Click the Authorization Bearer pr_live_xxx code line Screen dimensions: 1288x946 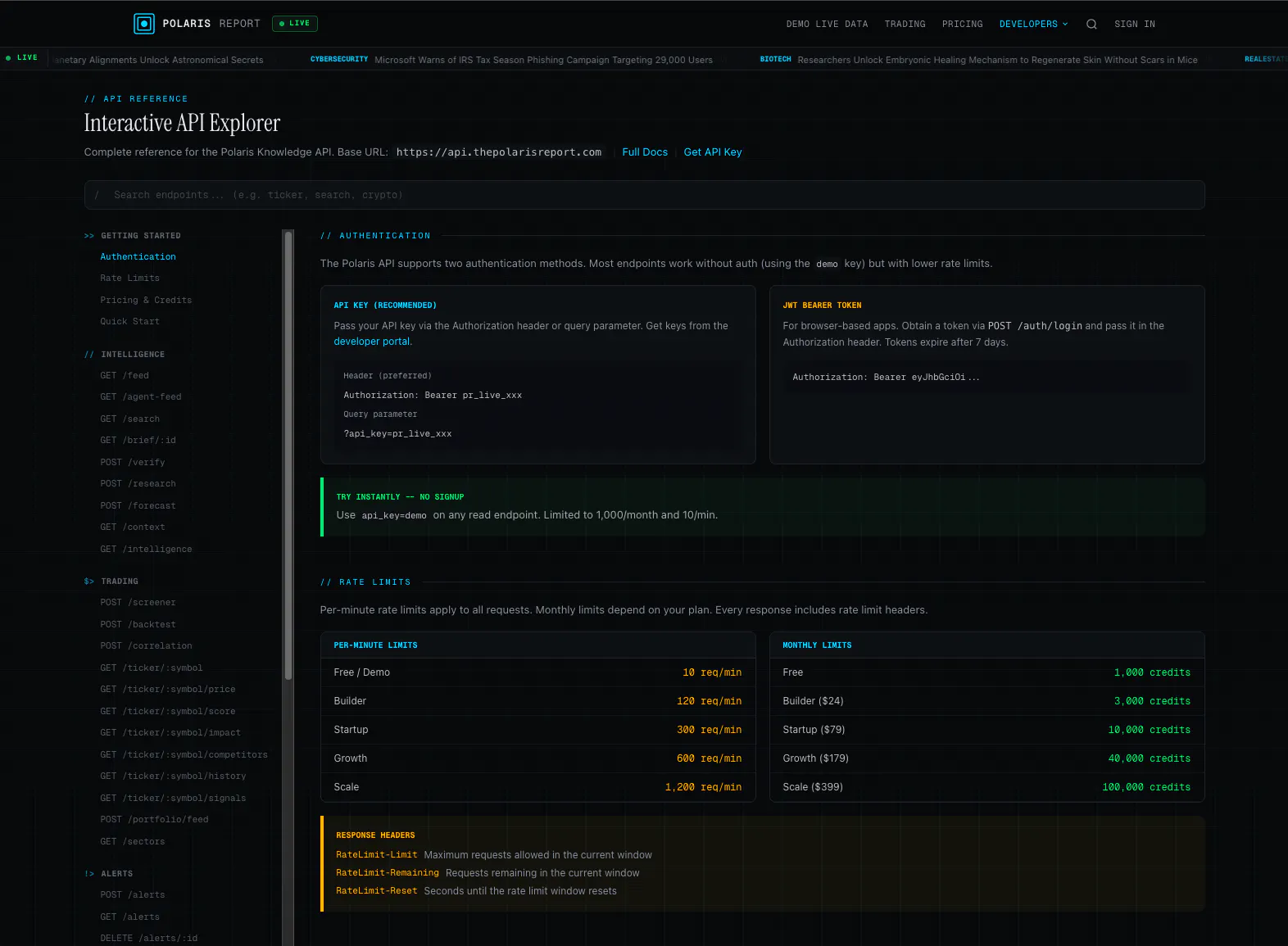pos(433,396)
